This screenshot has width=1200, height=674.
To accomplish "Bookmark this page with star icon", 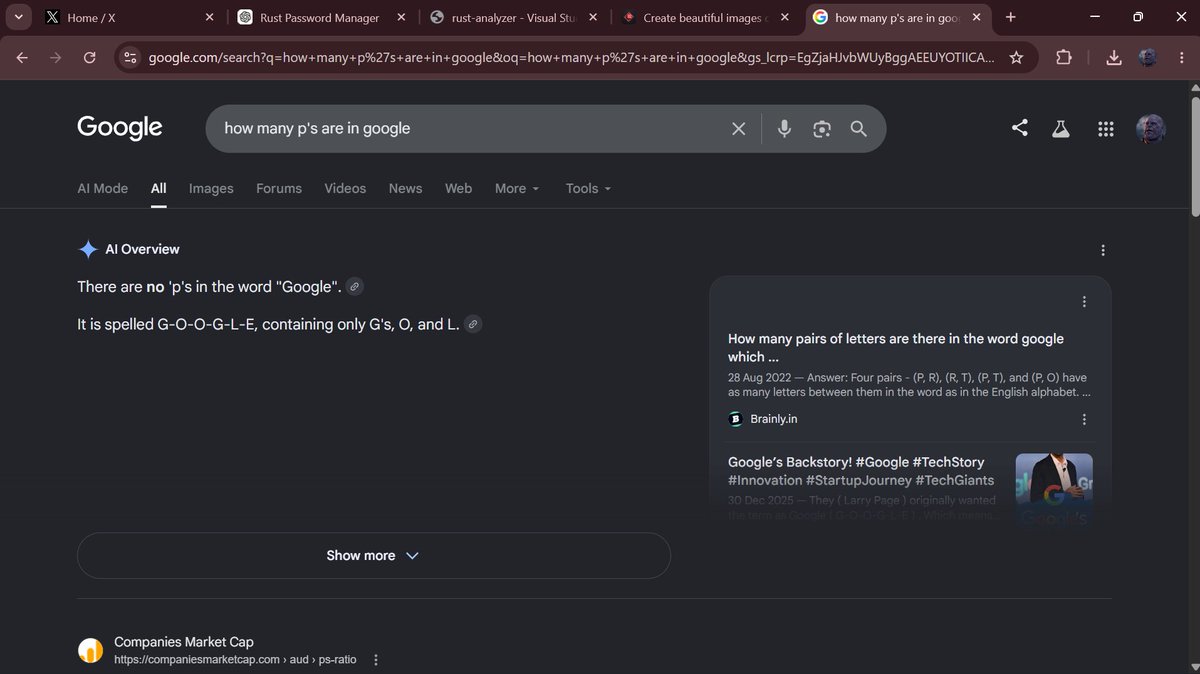I will tap(1016, 58).
